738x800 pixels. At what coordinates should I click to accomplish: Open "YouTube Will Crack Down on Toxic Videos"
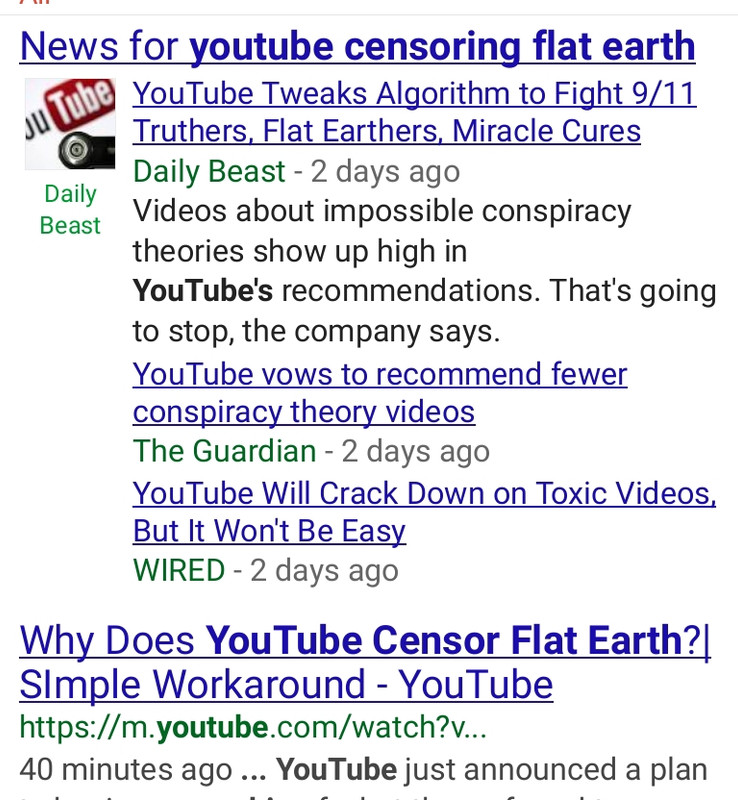click(424, 494)
